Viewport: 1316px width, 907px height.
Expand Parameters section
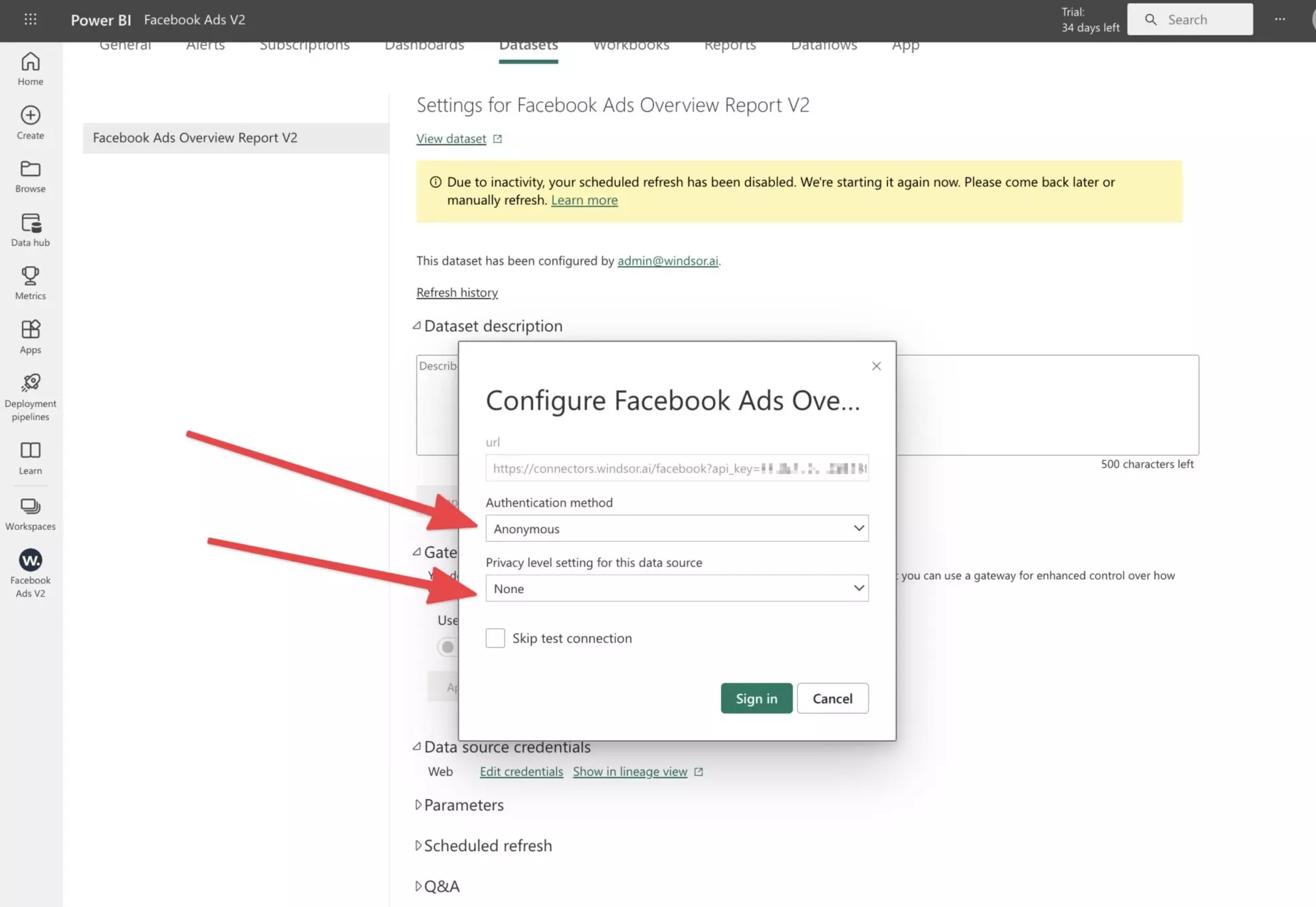418,805
